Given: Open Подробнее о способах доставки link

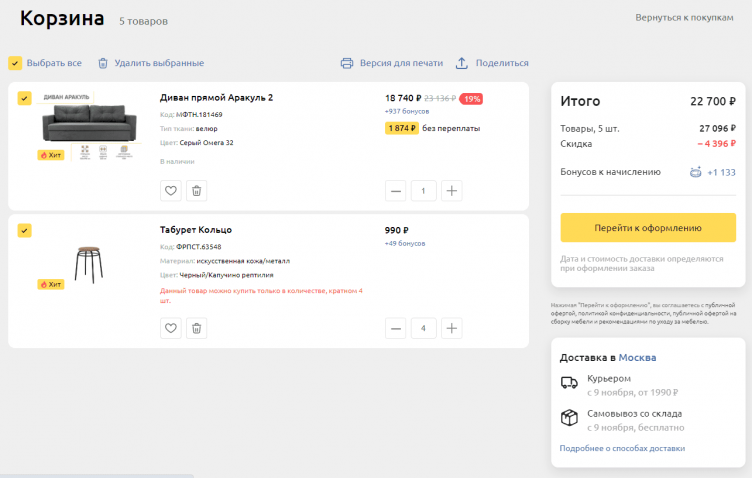Looking at the screenshot, I should pos(622,448).
